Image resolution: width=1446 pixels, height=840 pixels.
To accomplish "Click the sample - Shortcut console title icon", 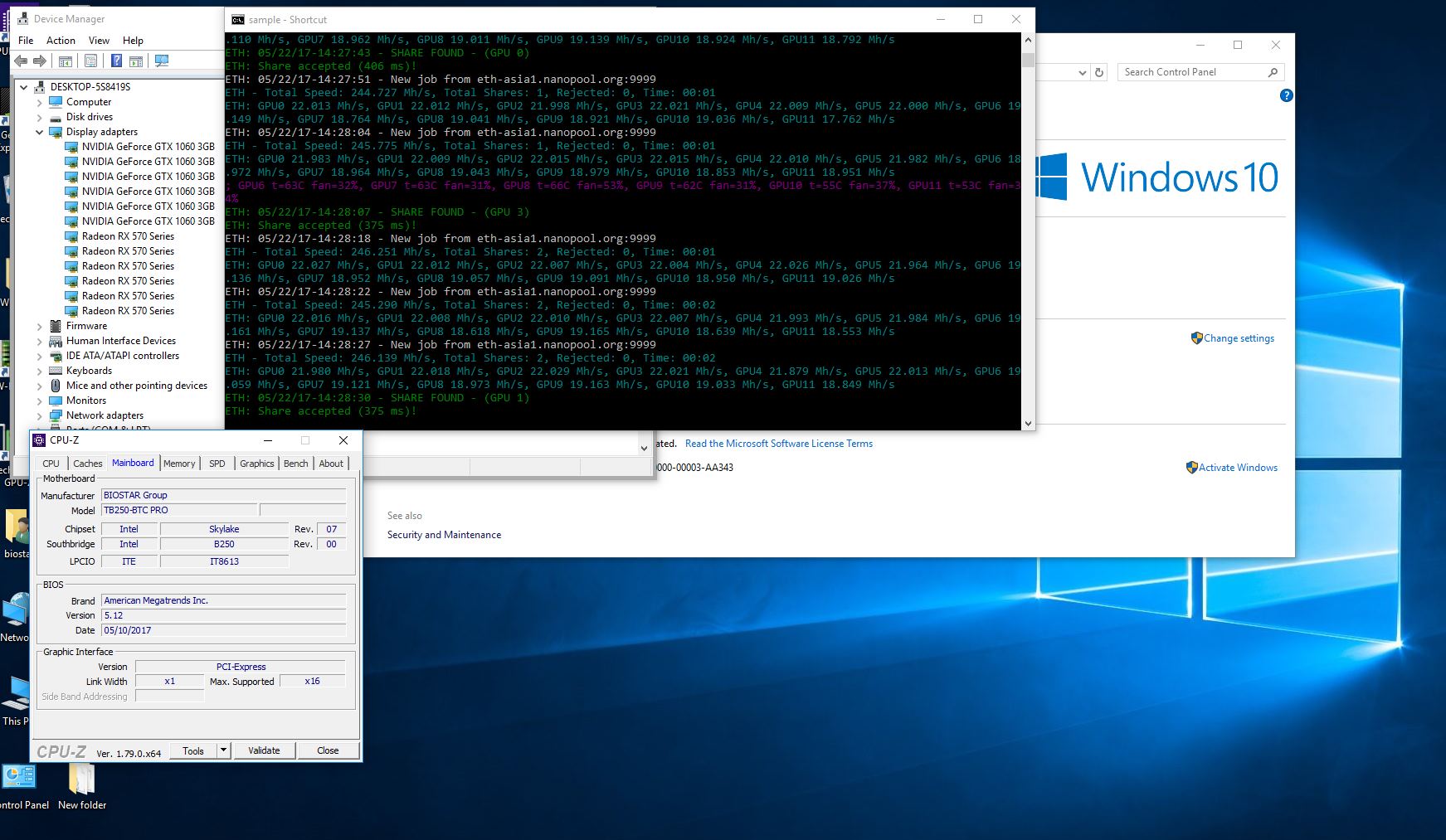I will click(238, 19).
